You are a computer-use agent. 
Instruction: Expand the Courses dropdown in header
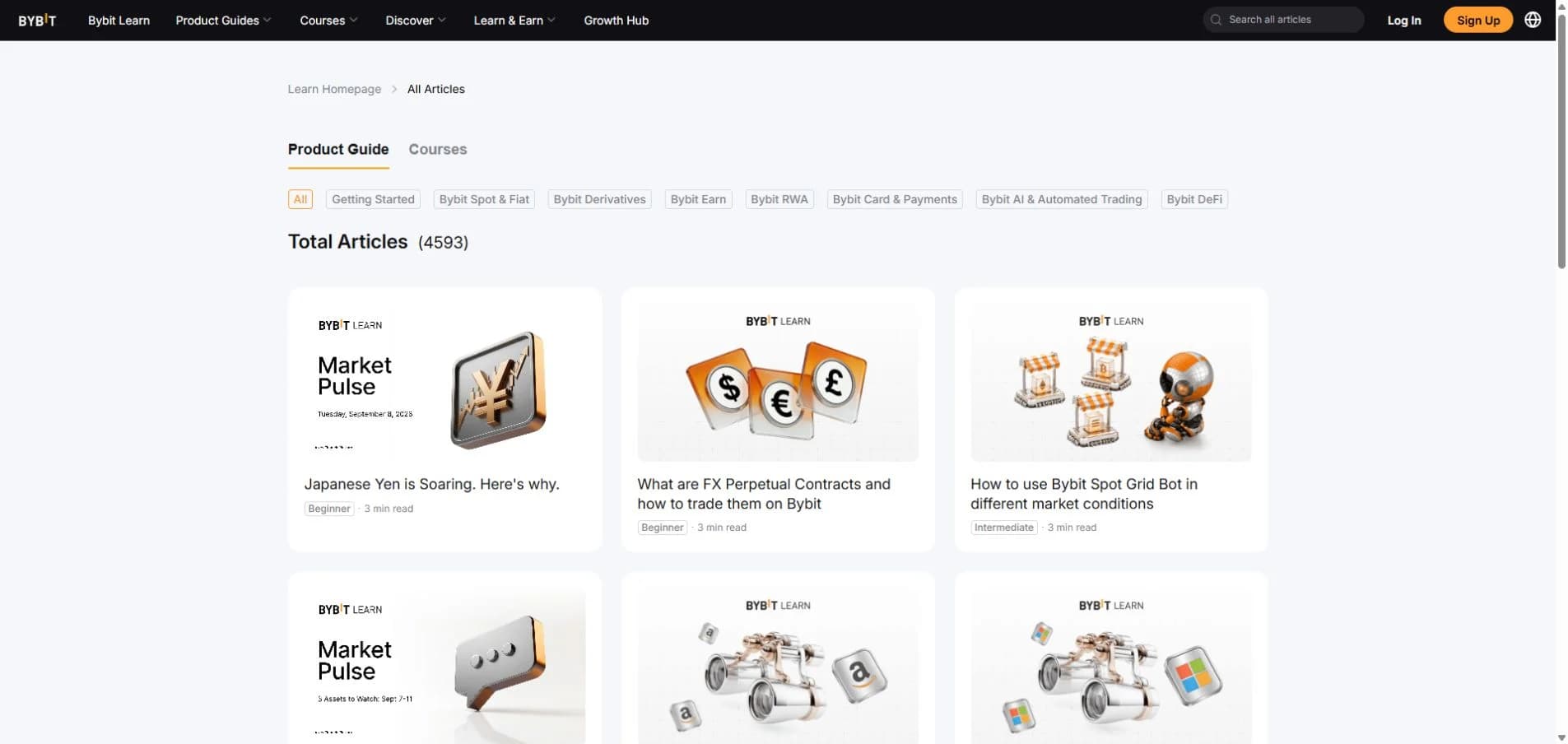[328, 21]
